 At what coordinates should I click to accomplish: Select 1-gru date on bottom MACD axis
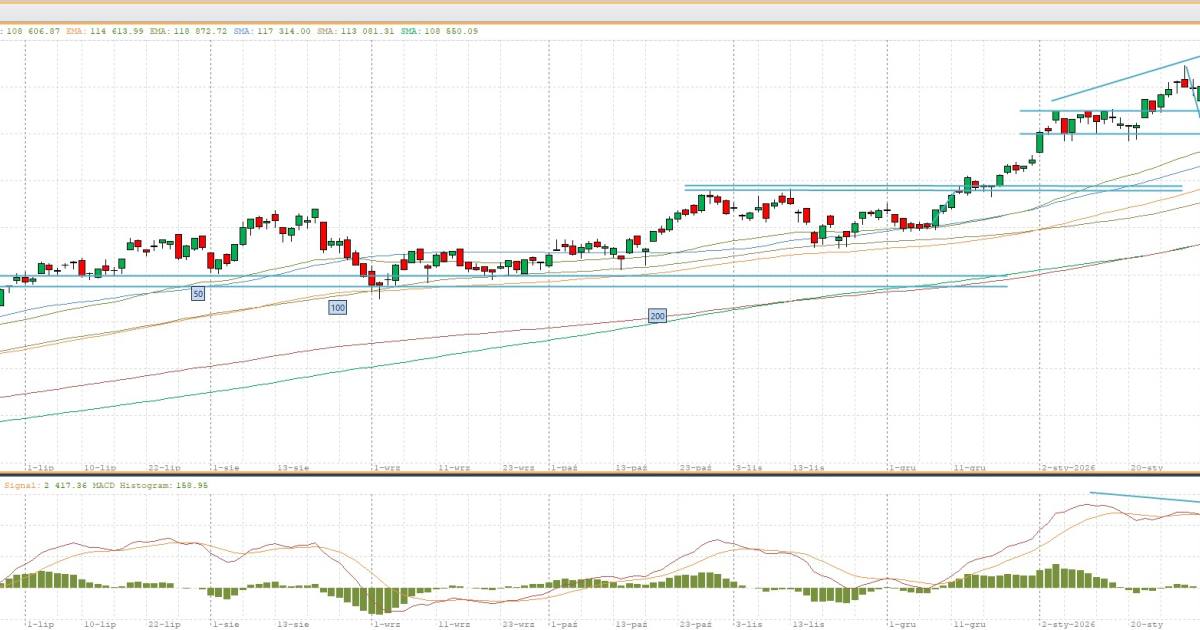[x=902, y=623]
